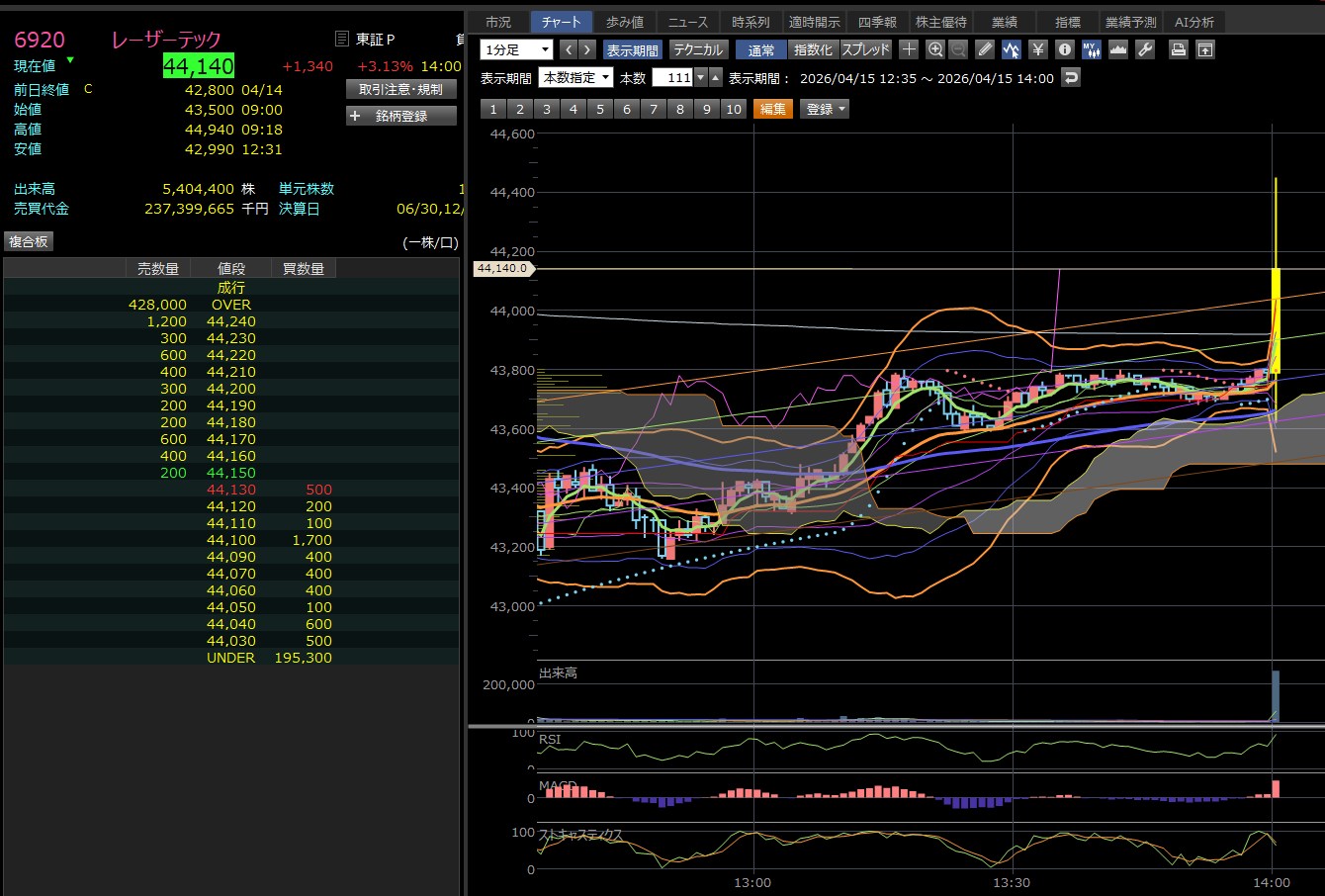This screenshot has height=896, width=1325.
Task: Click the 本数 bar count input field
Action: (672, 78)
